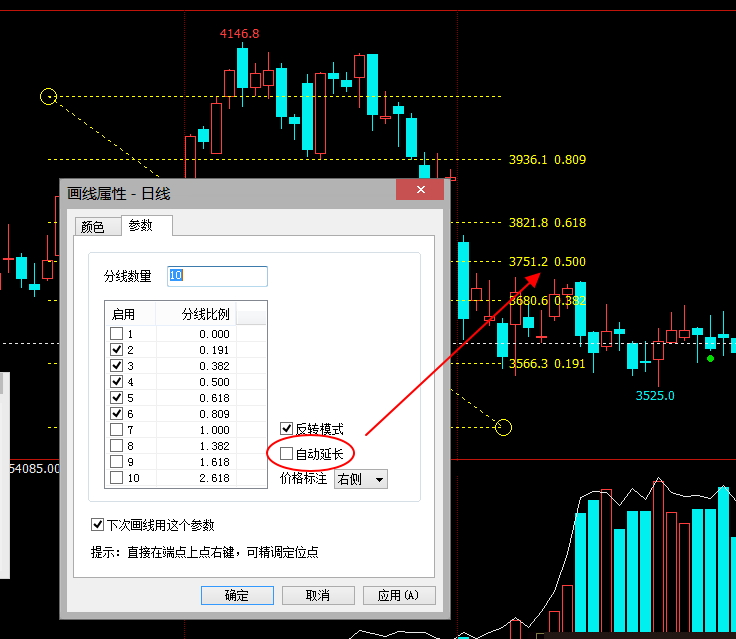Uncheck 下次画线用这个参数 option
This screenshot has height=639, width=736.
point(98,525)
